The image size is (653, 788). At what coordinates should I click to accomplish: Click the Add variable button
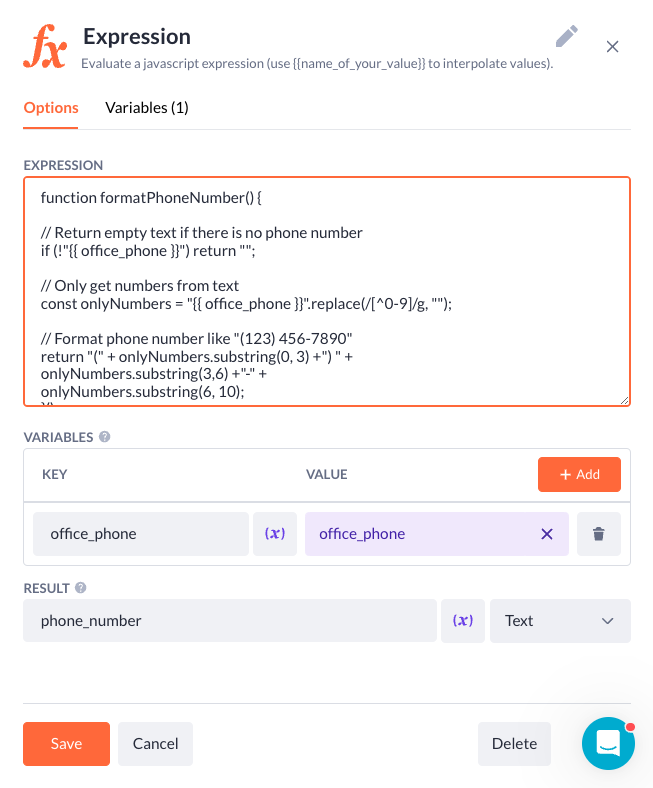point(579,474)
